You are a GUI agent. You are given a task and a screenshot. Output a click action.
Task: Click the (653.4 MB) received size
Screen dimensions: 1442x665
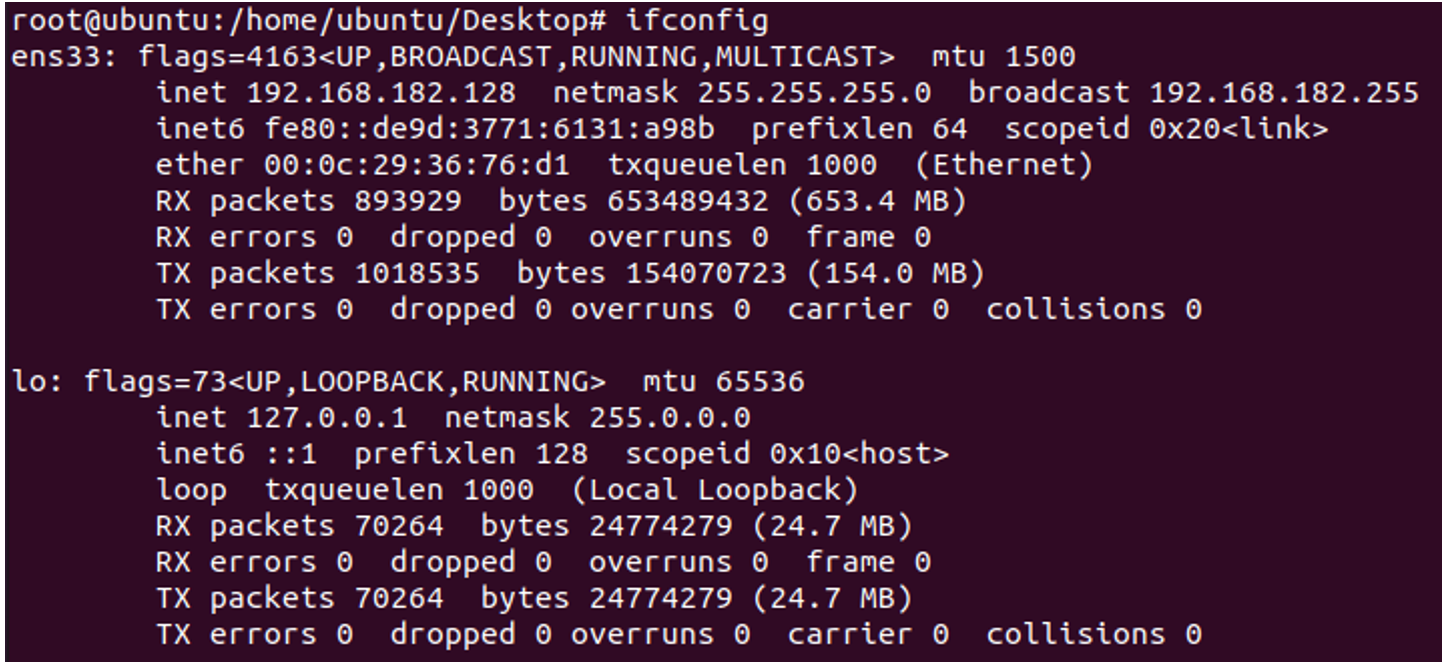pos(877,201)
